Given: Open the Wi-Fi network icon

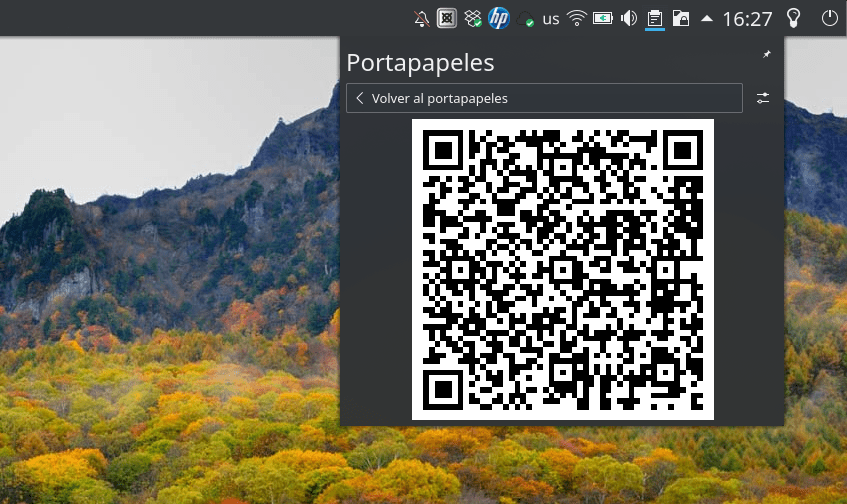Looking at the screenshot, I should pos(576,19).
